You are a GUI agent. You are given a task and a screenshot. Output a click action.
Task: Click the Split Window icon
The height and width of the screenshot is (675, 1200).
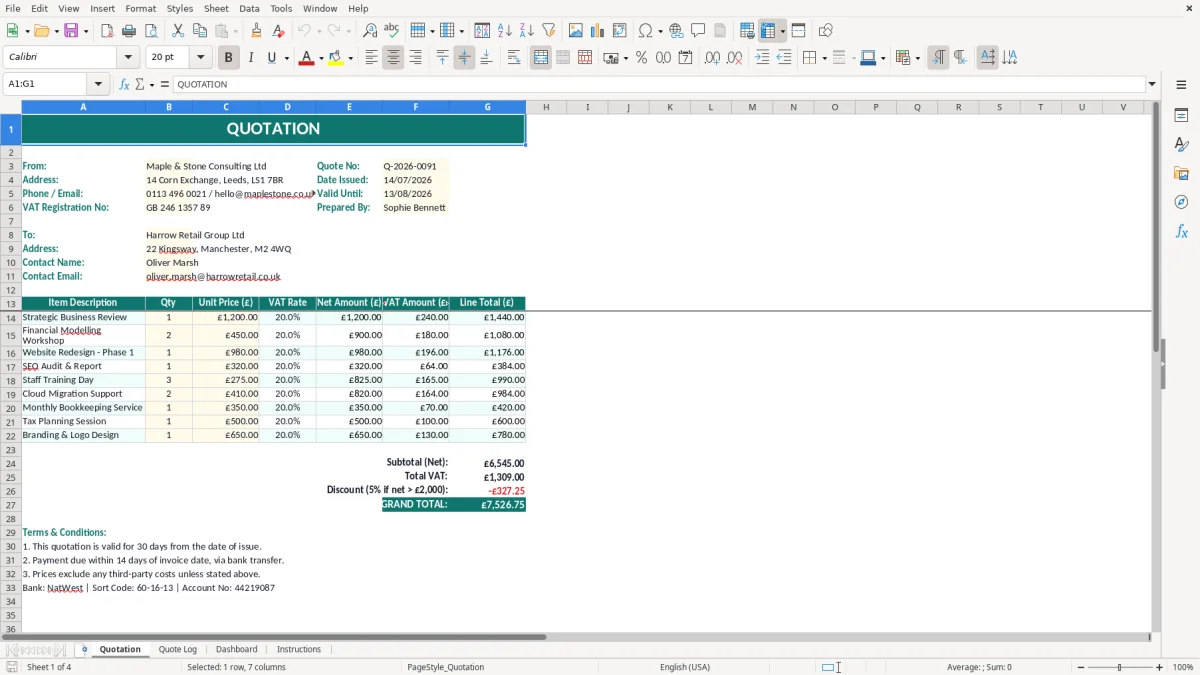tap(799, 31)
